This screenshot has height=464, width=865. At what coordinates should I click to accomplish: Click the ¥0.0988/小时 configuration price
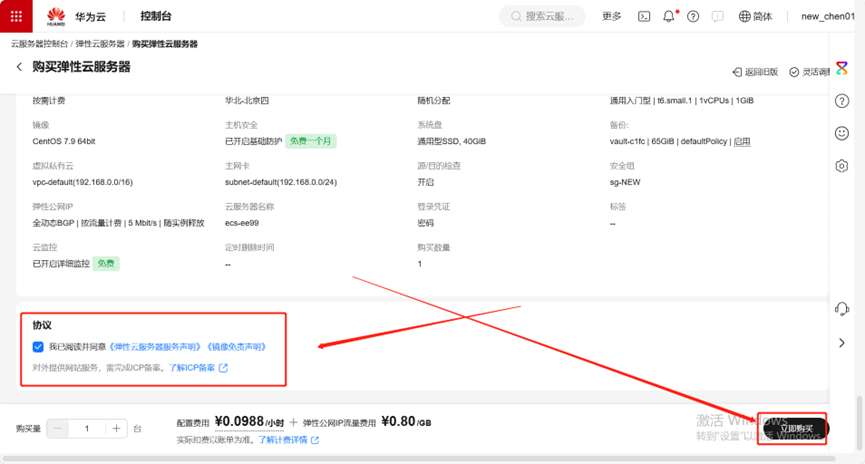click(x=249, y=422)
